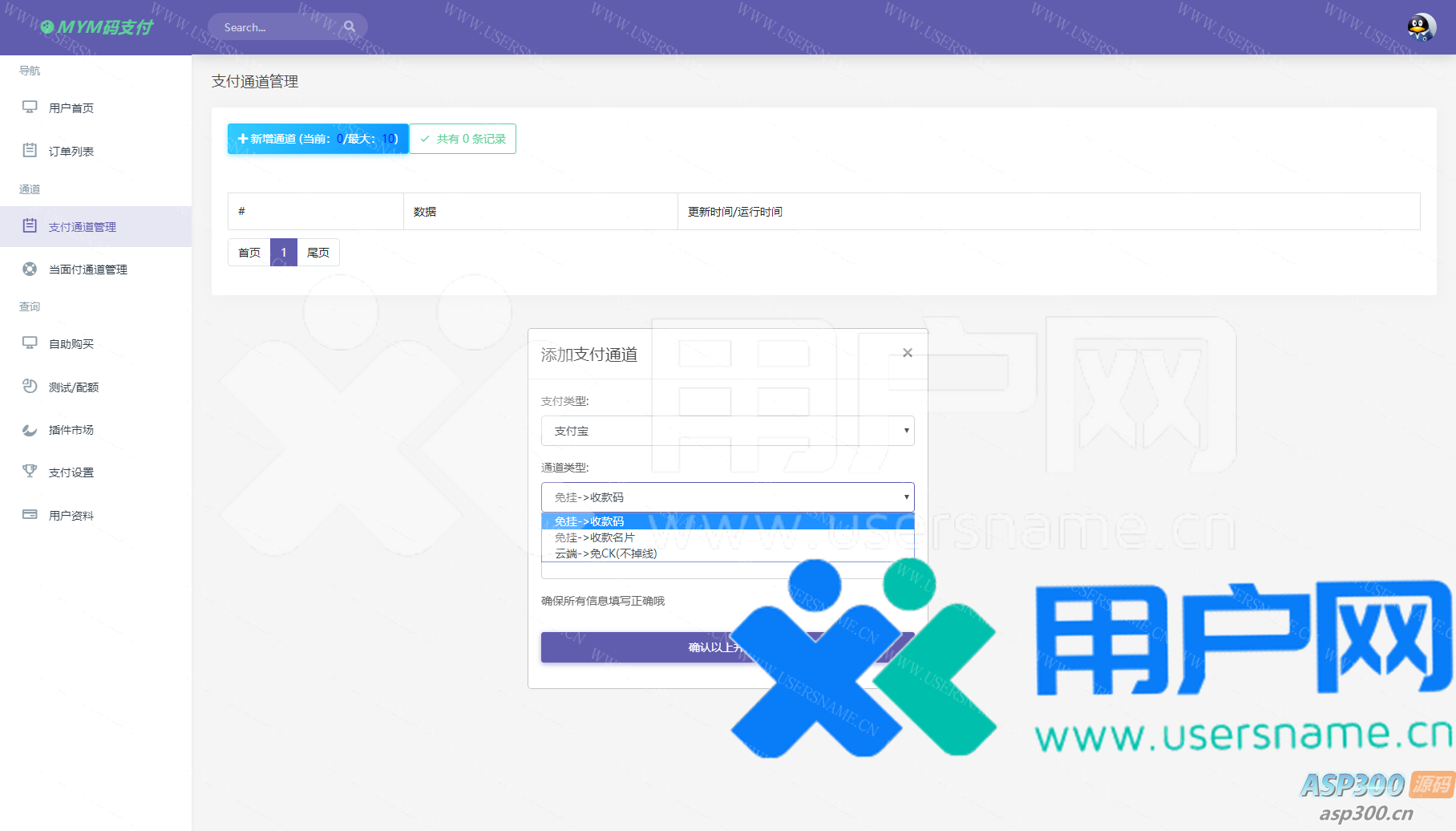Open 支付通道管理 in the sidebar
The width and height of the screenshot is (1456, 831).
(82, 227)
